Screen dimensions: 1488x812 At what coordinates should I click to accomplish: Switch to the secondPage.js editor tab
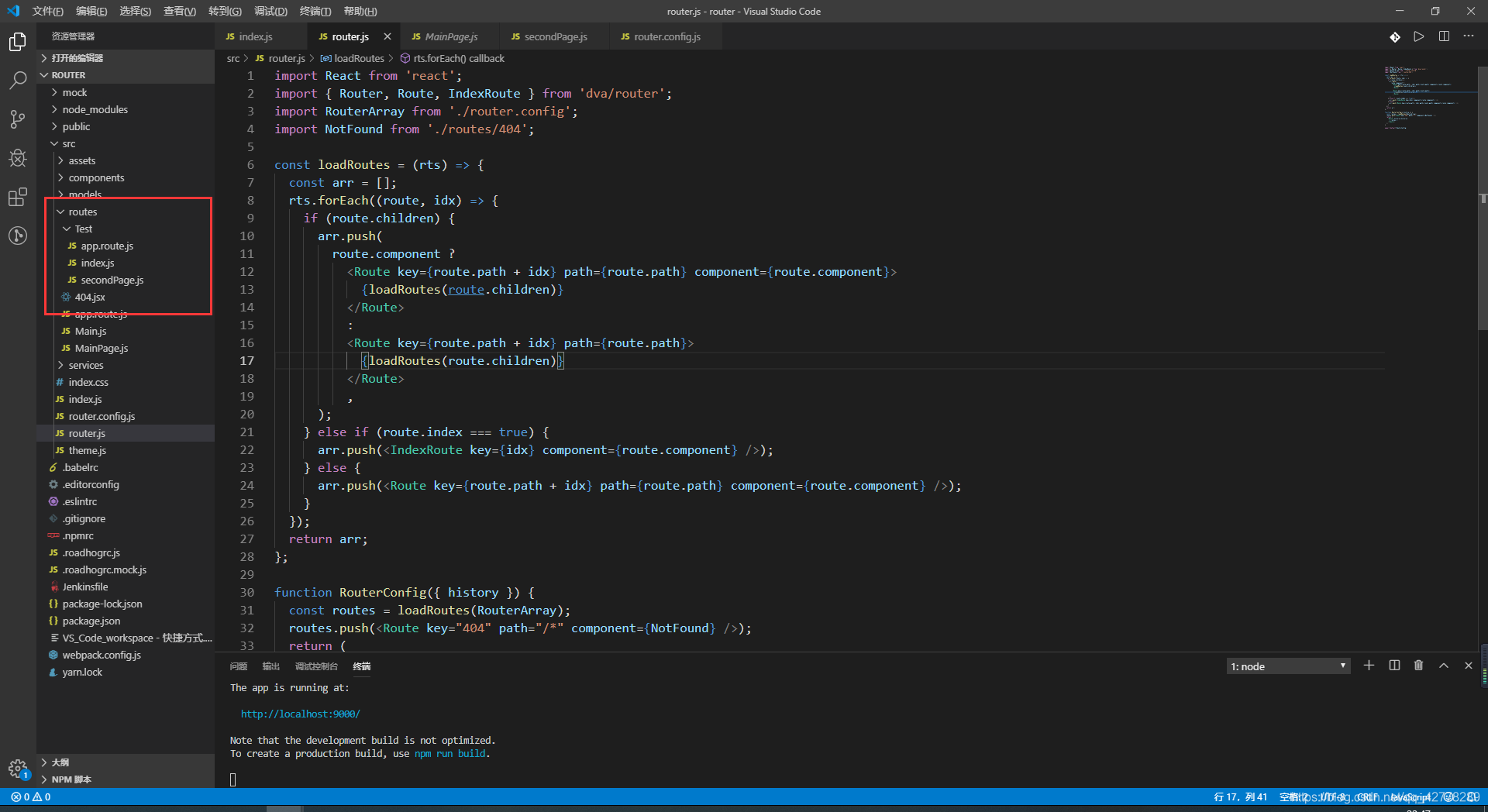pos(555,36)
